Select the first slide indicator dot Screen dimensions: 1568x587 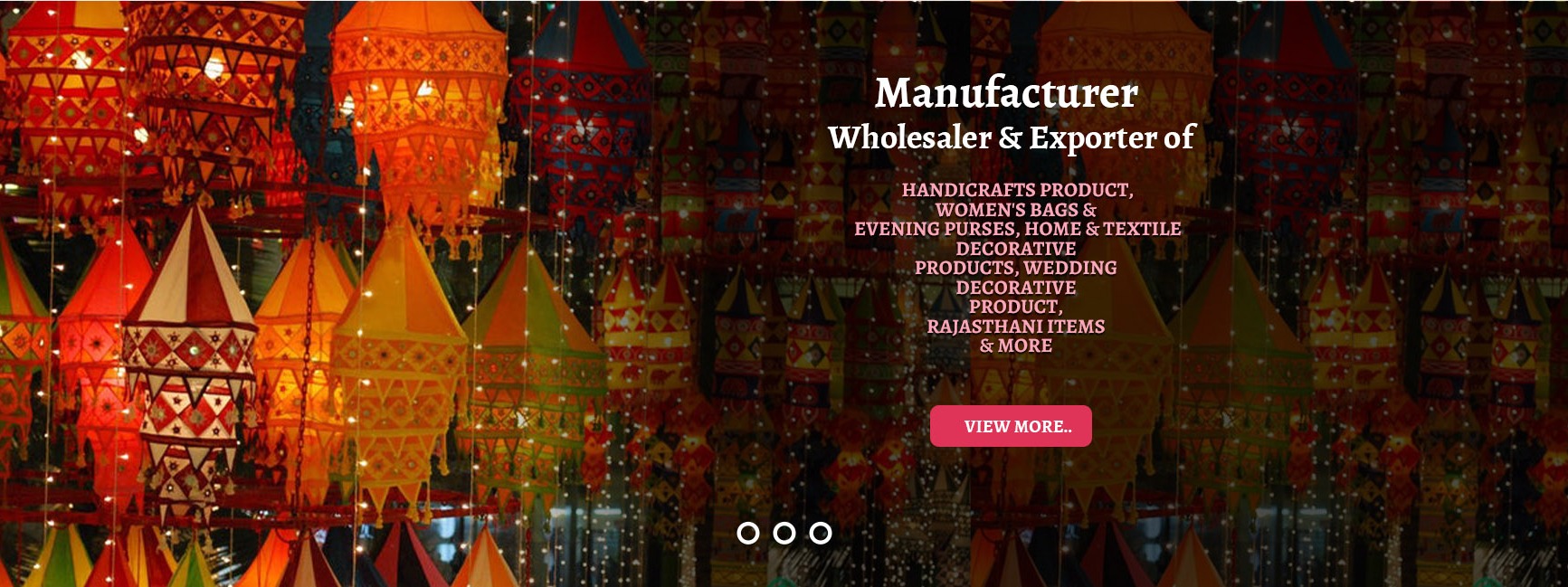click(x=748, y=534)
